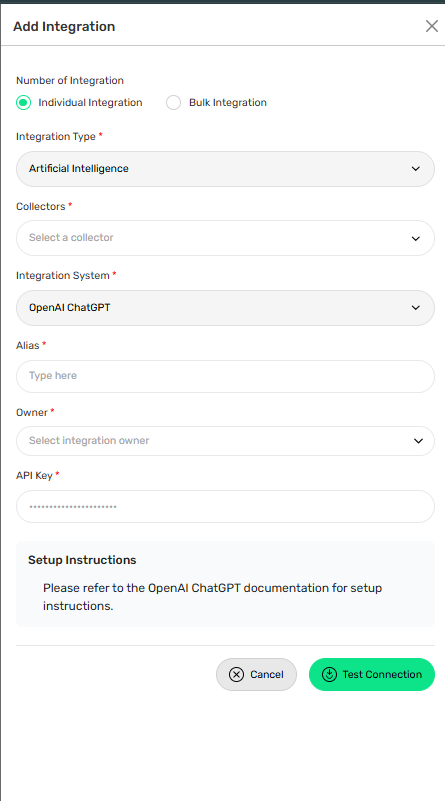Click the download arrow icon on Test Connection
The height and width of the screenshot is (801, 445).
(x=330, y=674)
